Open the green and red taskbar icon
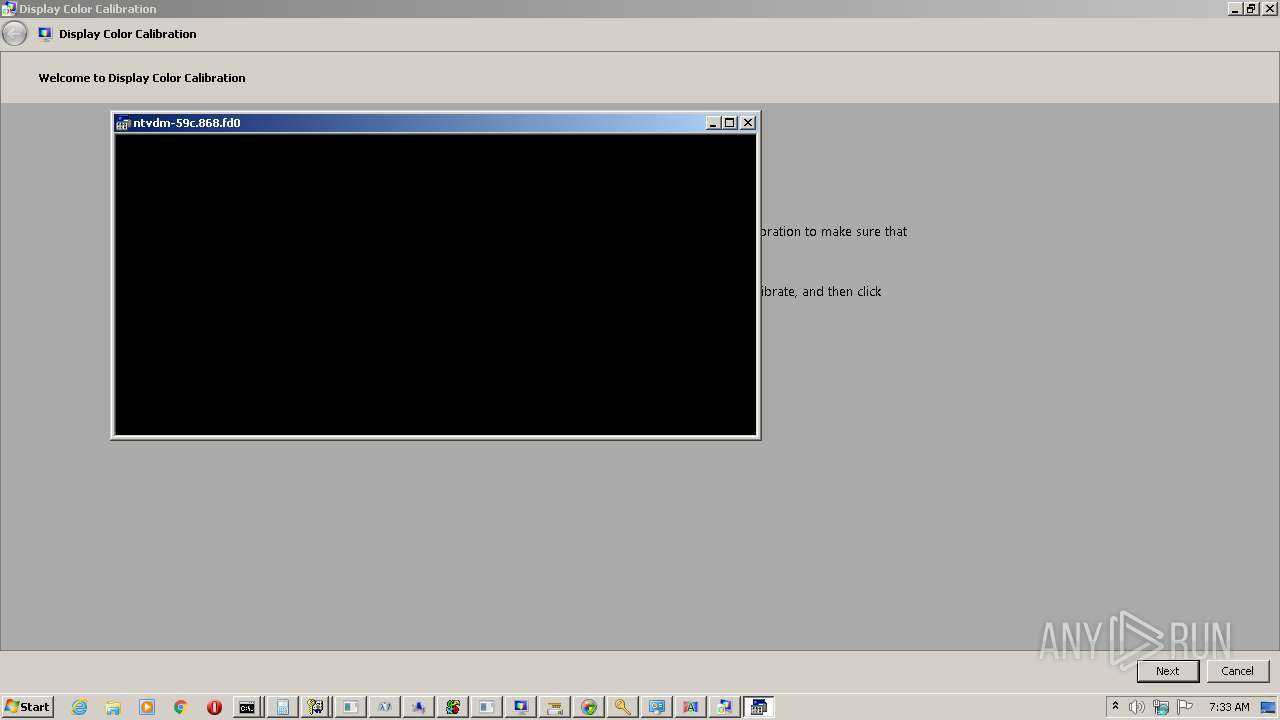Image resolution: width=1280 pixels, height=720 pixels. (x=453, y=707)
